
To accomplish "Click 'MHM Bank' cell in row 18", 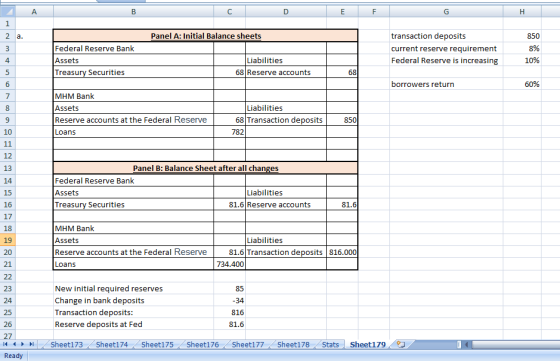I will tap(134, 228).
